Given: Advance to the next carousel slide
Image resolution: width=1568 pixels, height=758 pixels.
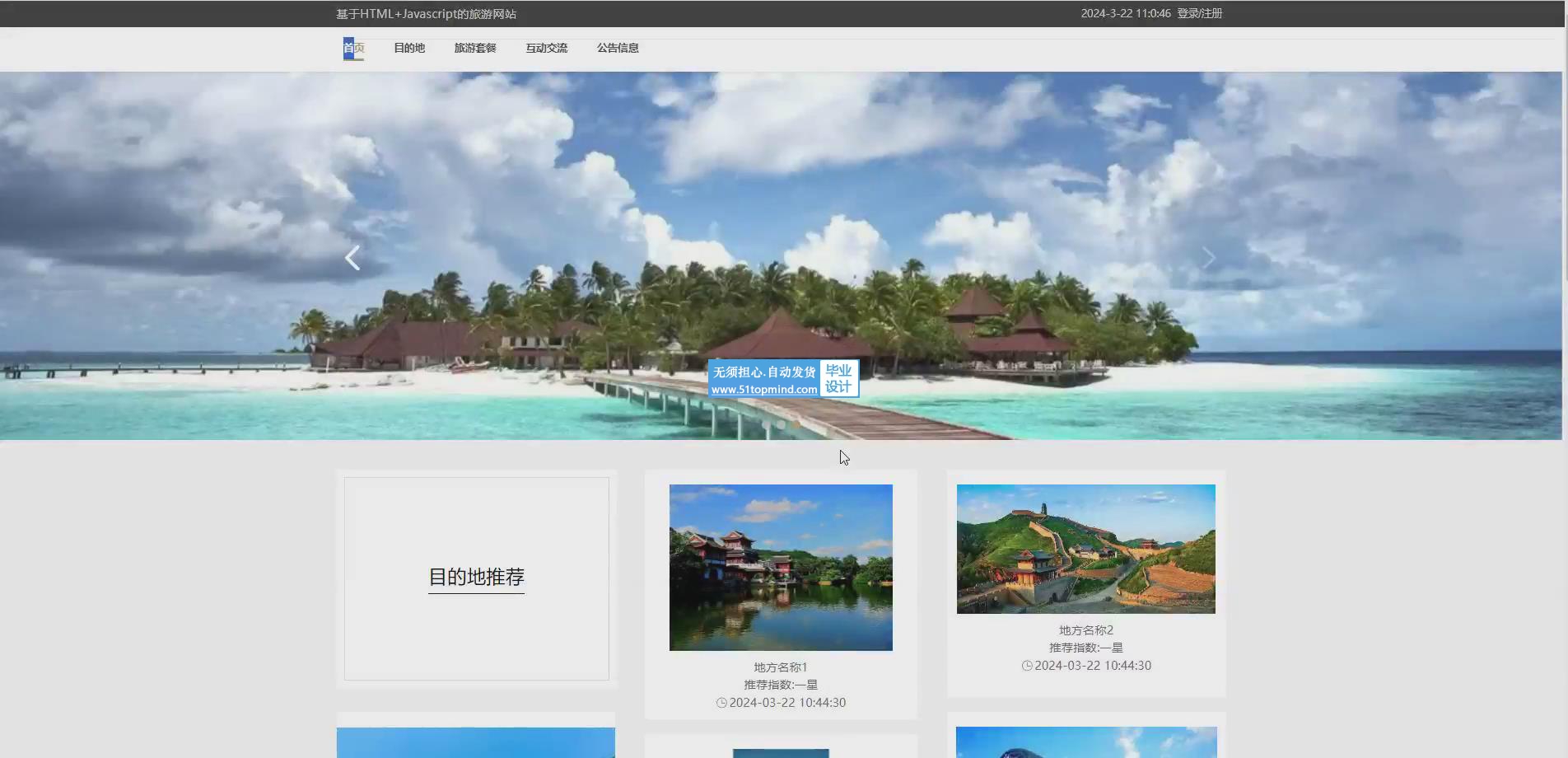Looking at the screenshot, I should pyautogui.click(x=1208, y=258).
